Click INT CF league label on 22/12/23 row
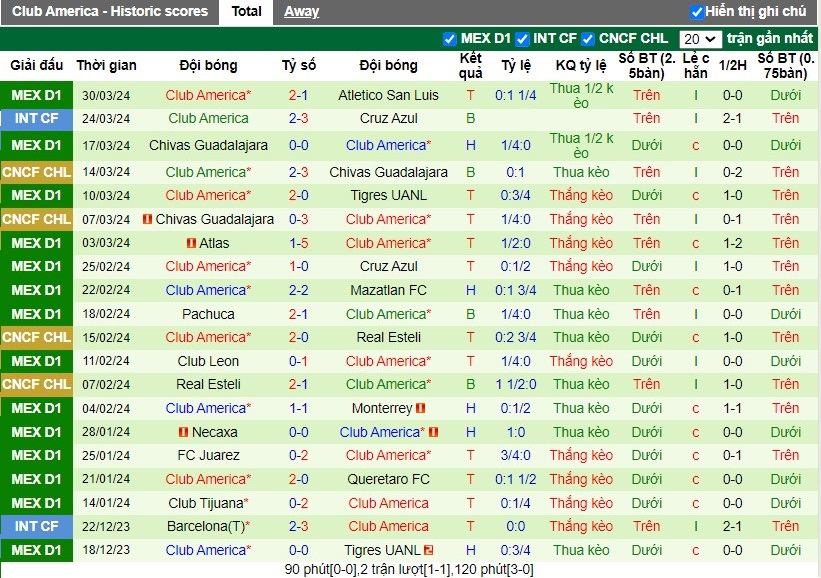Image resolution: width=821 pixels, height=578 pixels. [37, 526]
